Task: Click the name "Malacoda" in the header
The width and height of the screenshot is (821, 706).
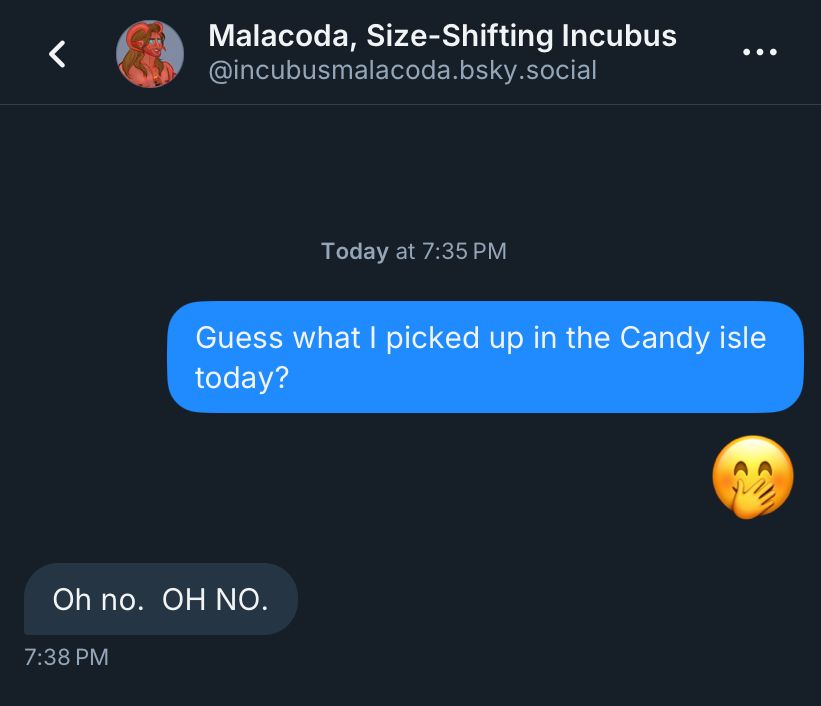Action: click(x=278, y=37)
